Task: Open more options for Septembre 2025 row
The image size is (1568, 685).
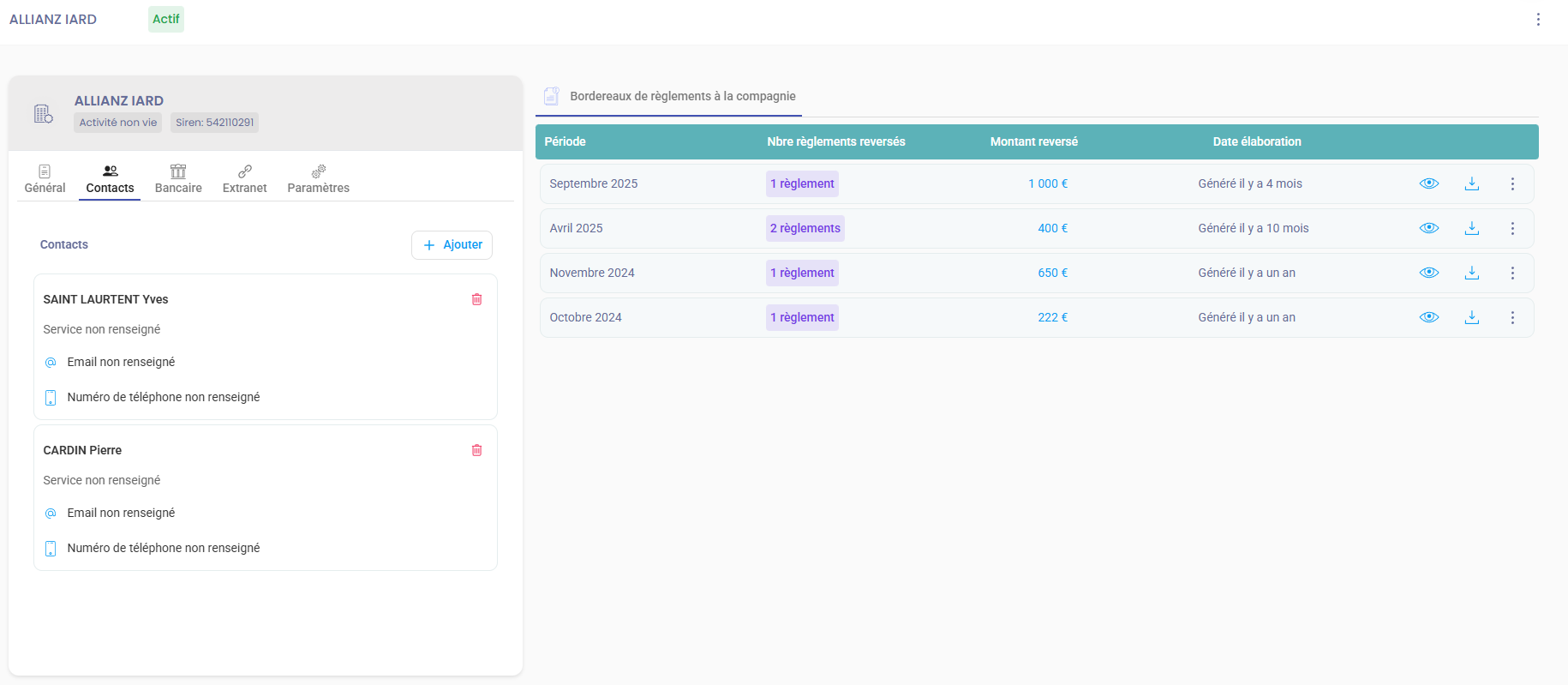Action: [1512, 183]
